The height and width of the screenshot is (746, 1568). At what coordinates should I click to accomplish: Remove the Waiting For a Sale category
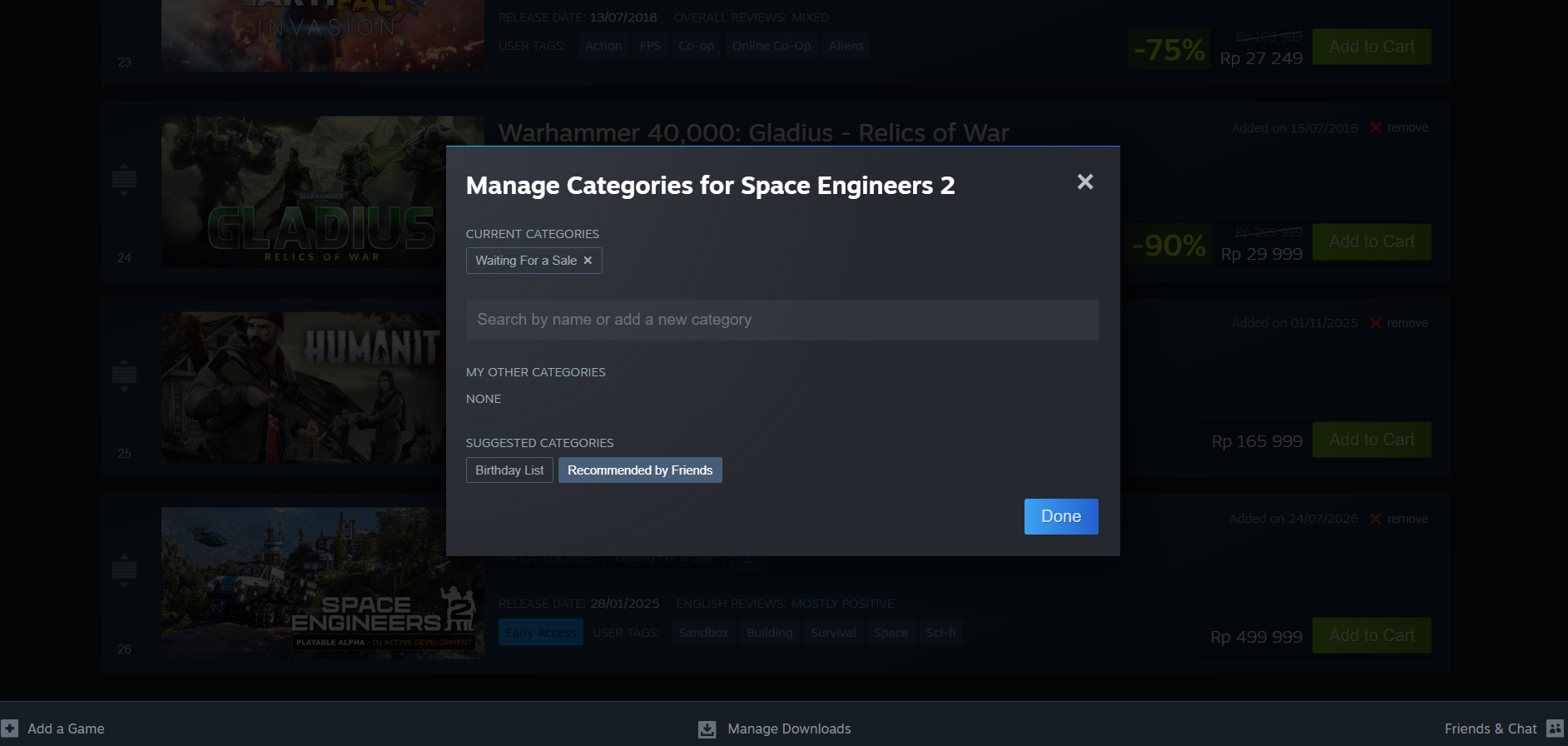click(x=588, y=261)
